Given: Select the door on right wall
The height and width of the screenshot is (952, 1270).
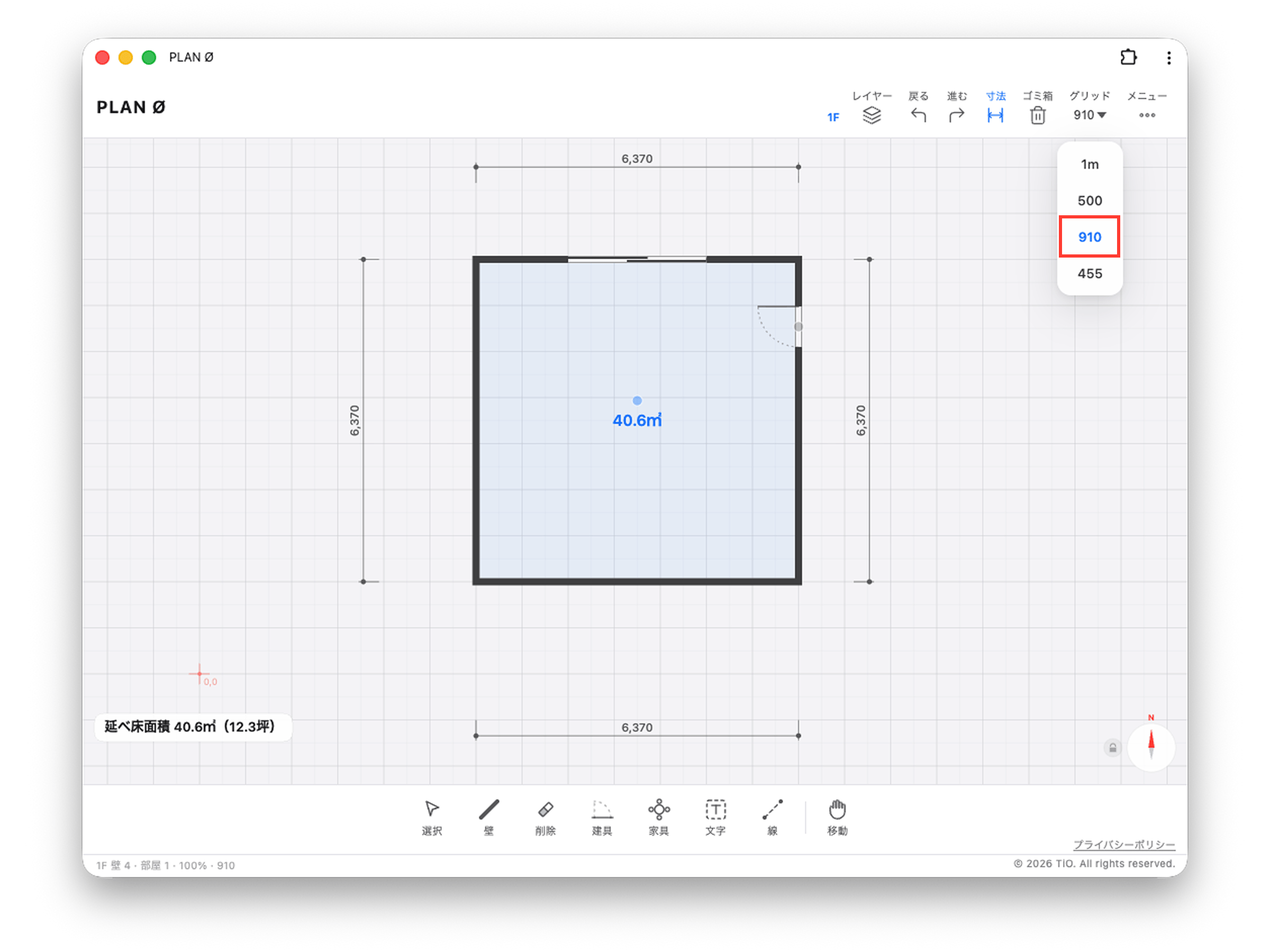Looking at the screenshot, I should (x=779, y=326).
